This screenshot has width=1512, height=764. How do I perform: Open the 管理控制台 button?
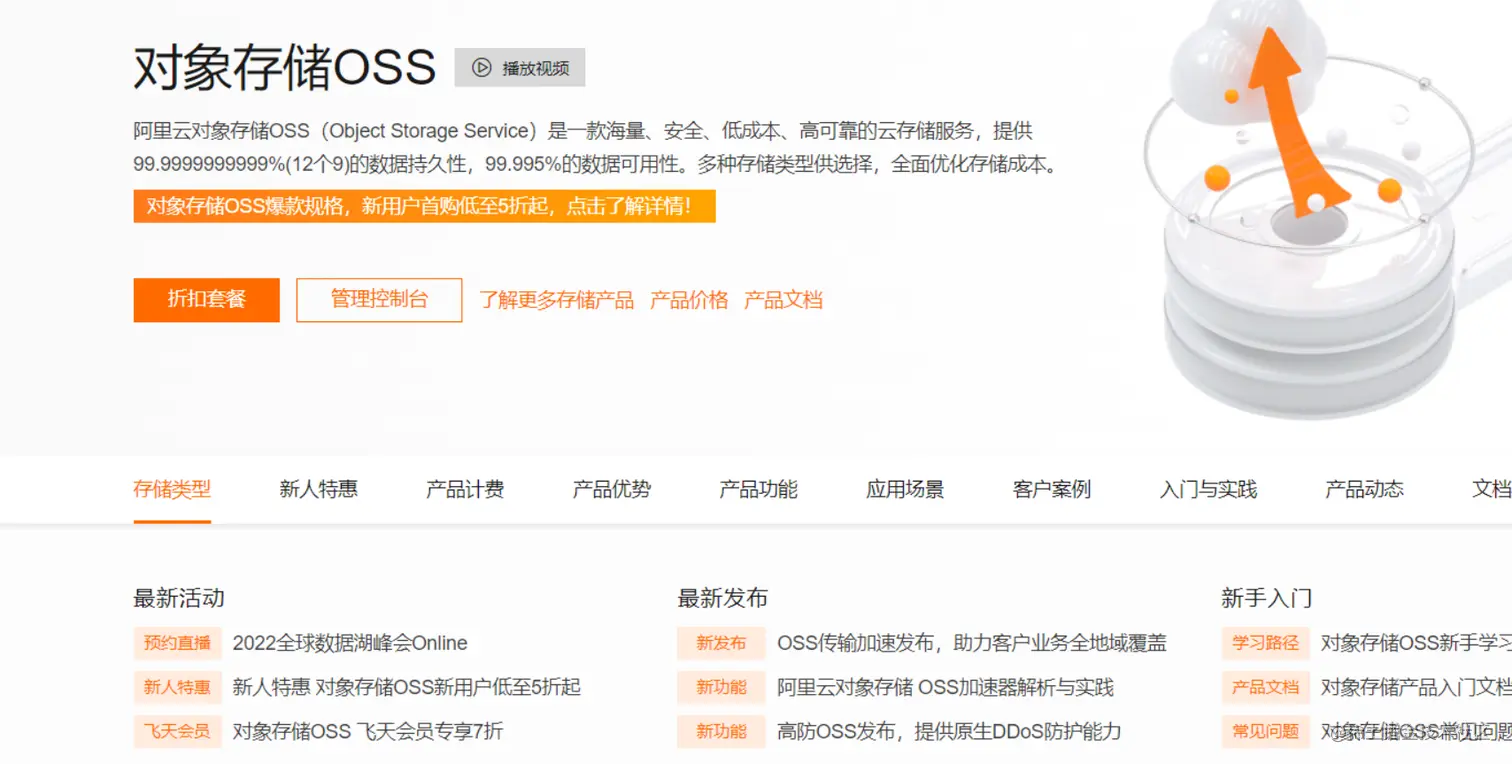[x=379, y=300]
